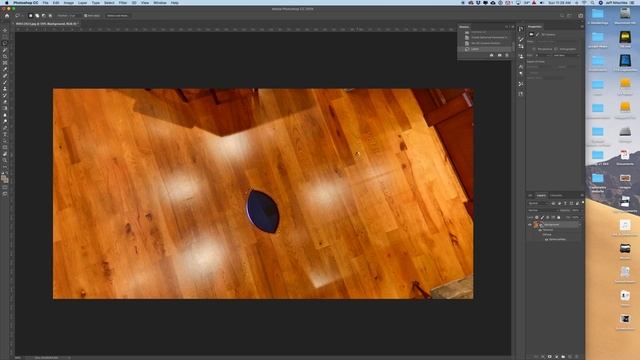Select the Clone Stamp tool
Image resolution: width=640 pixels, height=360 pixels.
point(5,89)
